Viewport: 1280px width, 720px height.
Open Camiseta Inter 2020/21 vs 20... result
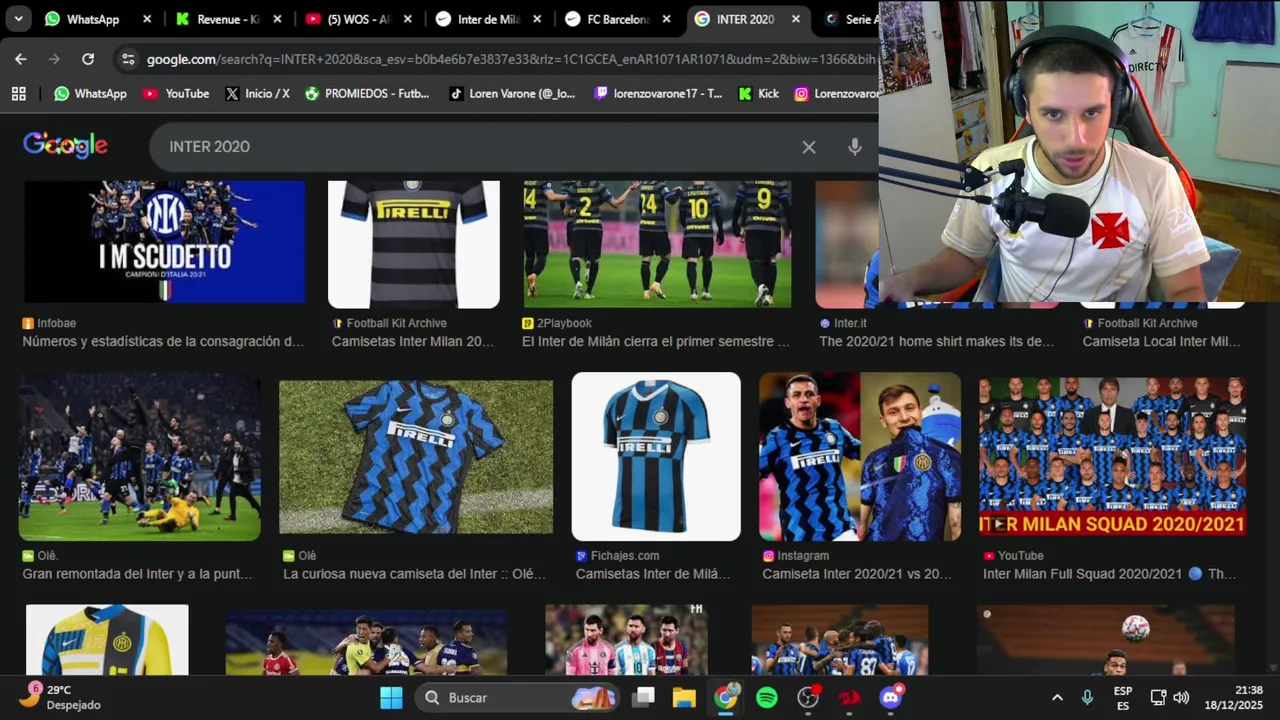point(857,574)
